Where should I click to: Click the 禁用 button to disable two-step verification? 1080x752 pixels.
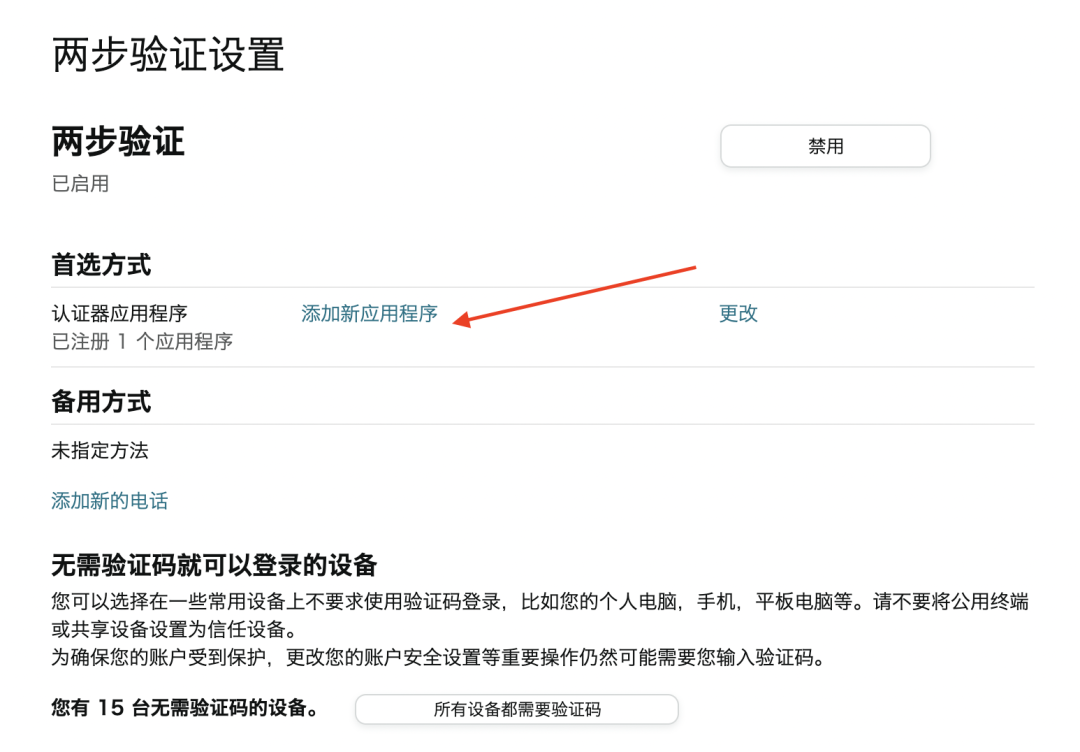coord(824,146)
